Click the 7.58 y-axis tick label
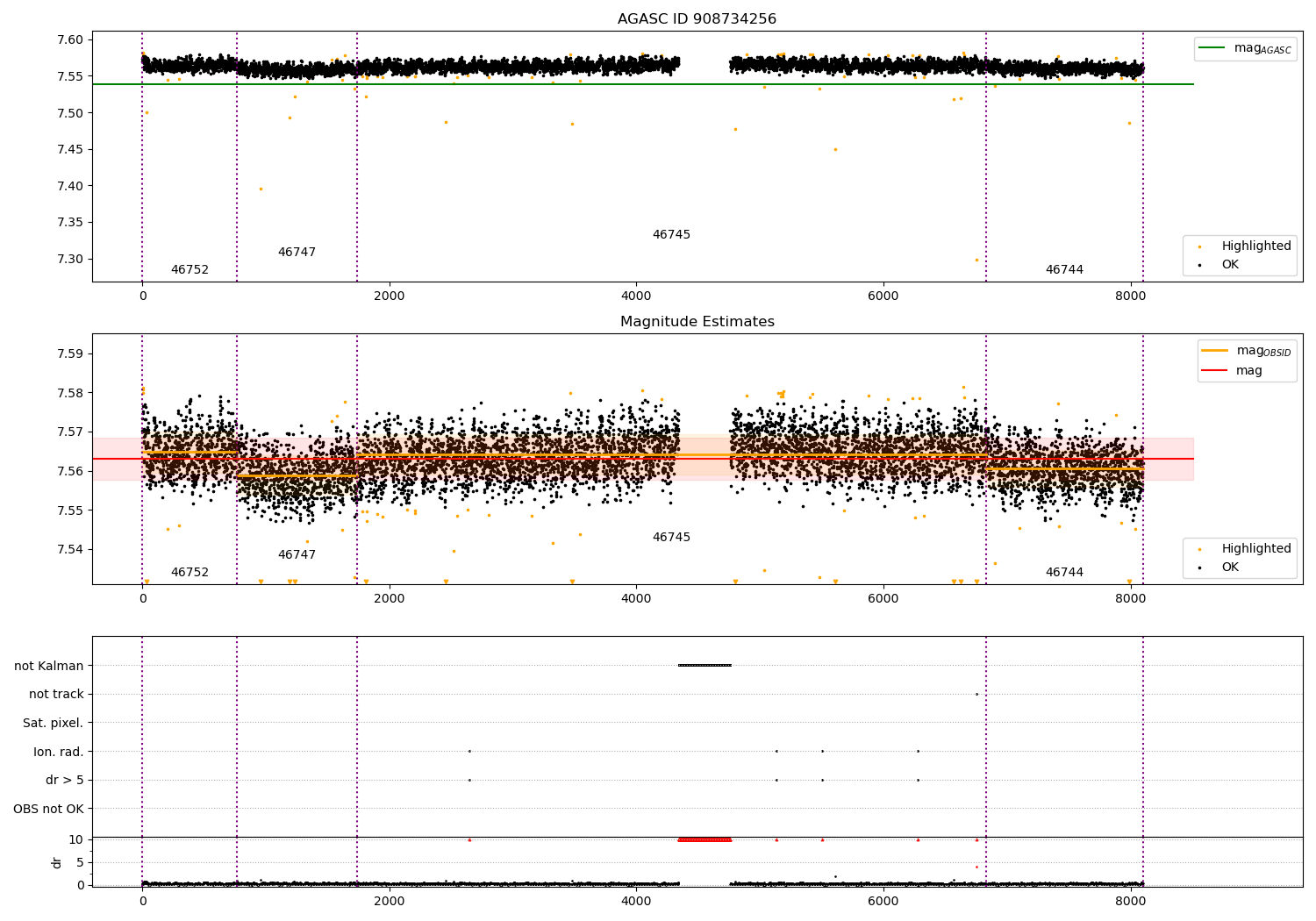The height and width of the screenshot is (921, 1316). click(x=70, y=393)
